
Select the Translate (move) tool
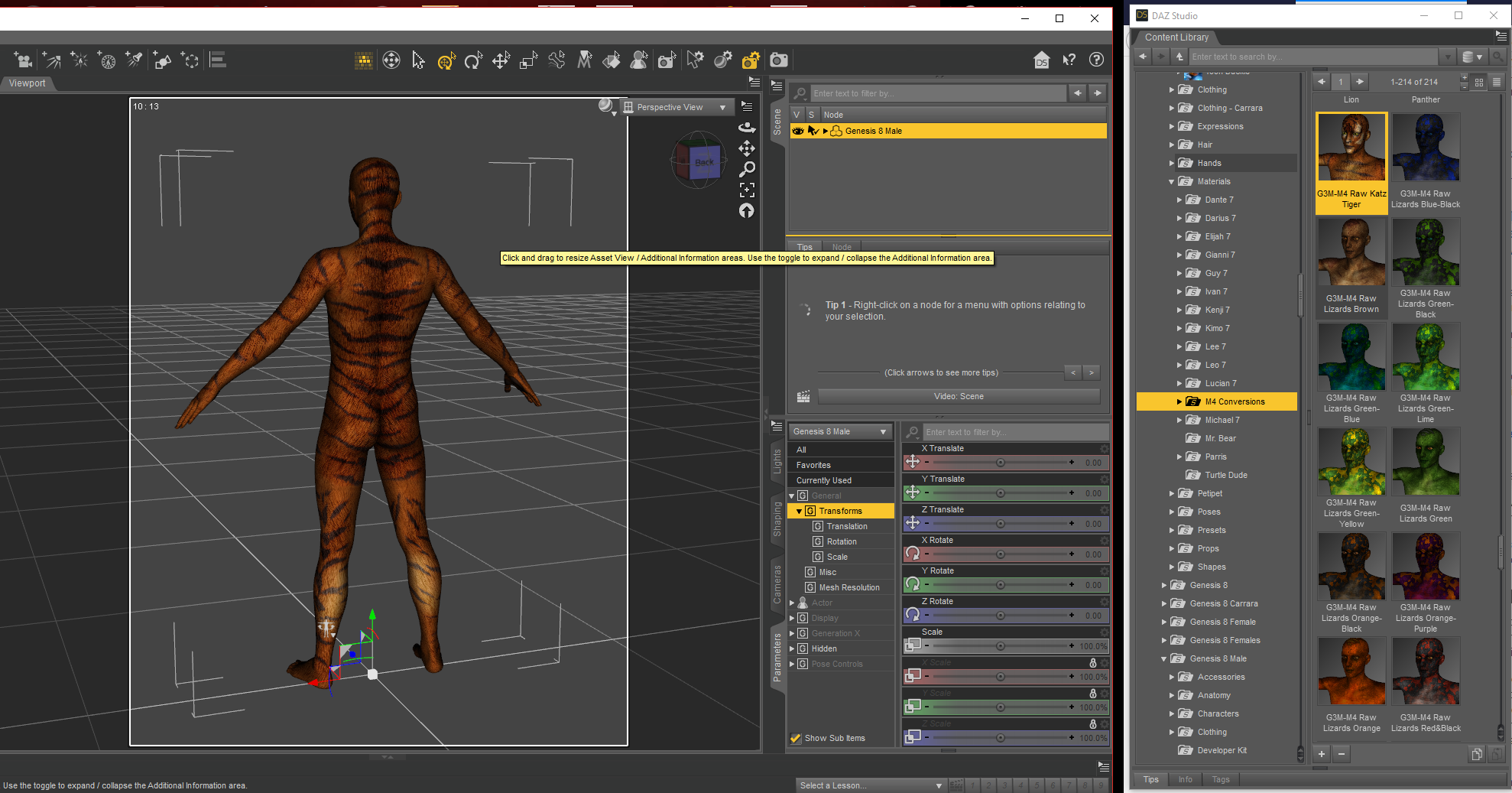(501, 60)
